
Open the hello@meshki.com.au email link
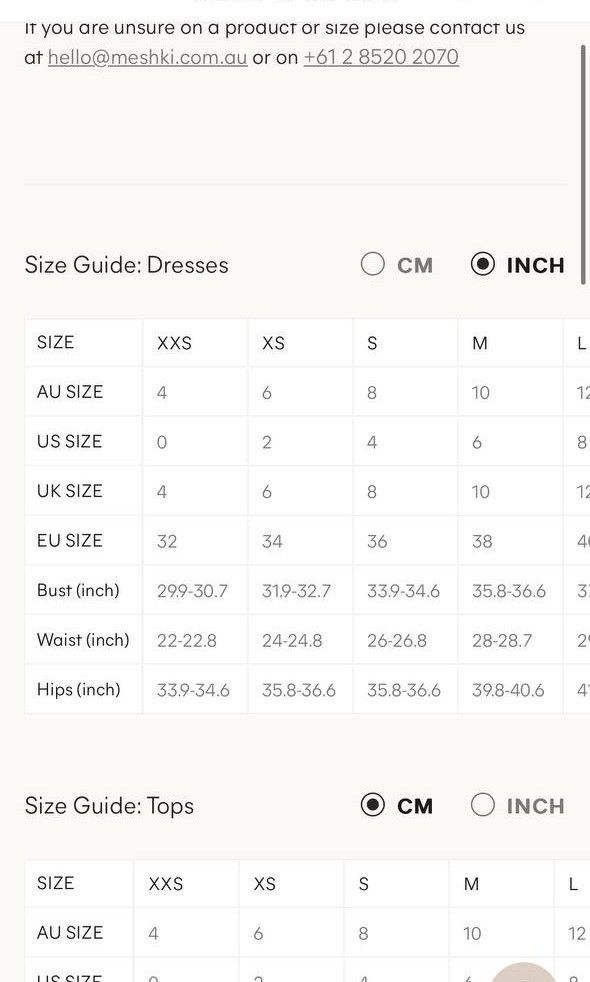click(x=147, y=57)
